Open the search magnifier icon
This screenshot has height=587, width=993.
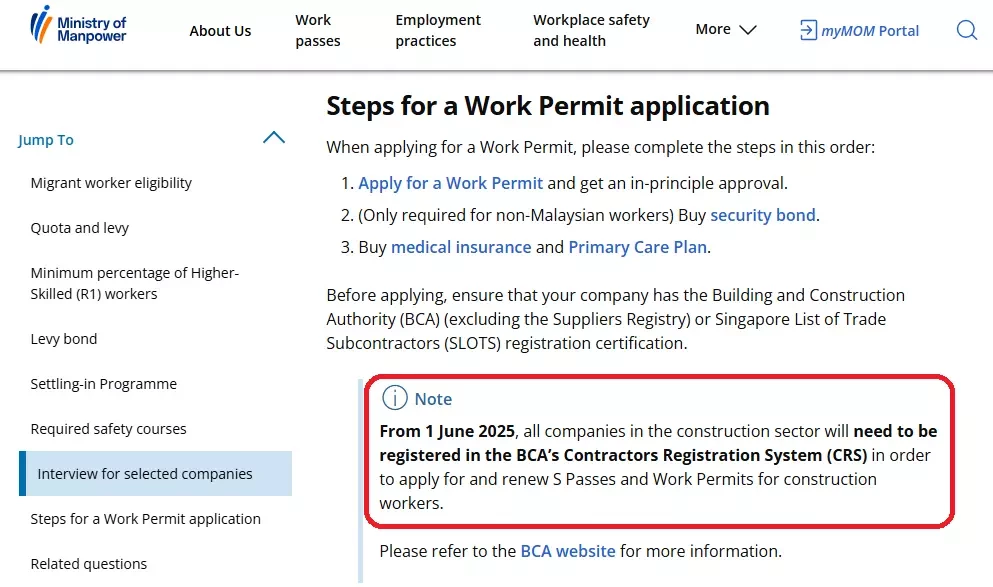pyautogui.click(x=966, y=30)
